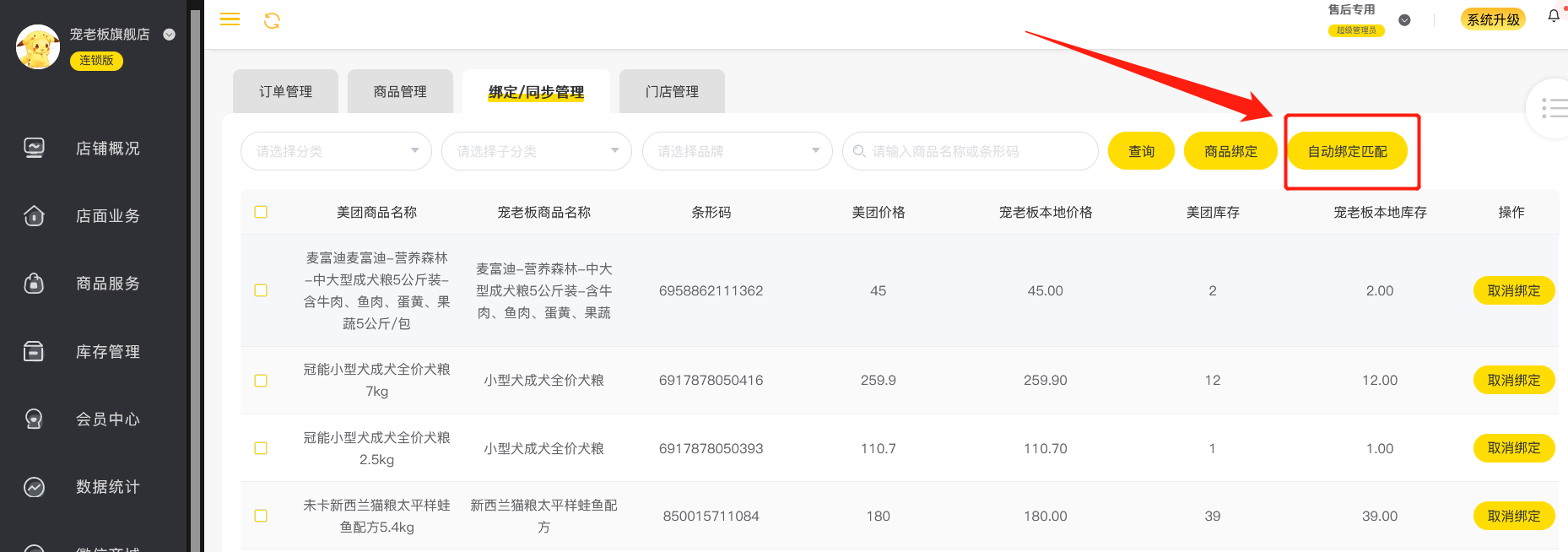Open the 请选择分类 dropdown
The height and width of the screenshot is (552, 1568).
(x=336, y=151)
